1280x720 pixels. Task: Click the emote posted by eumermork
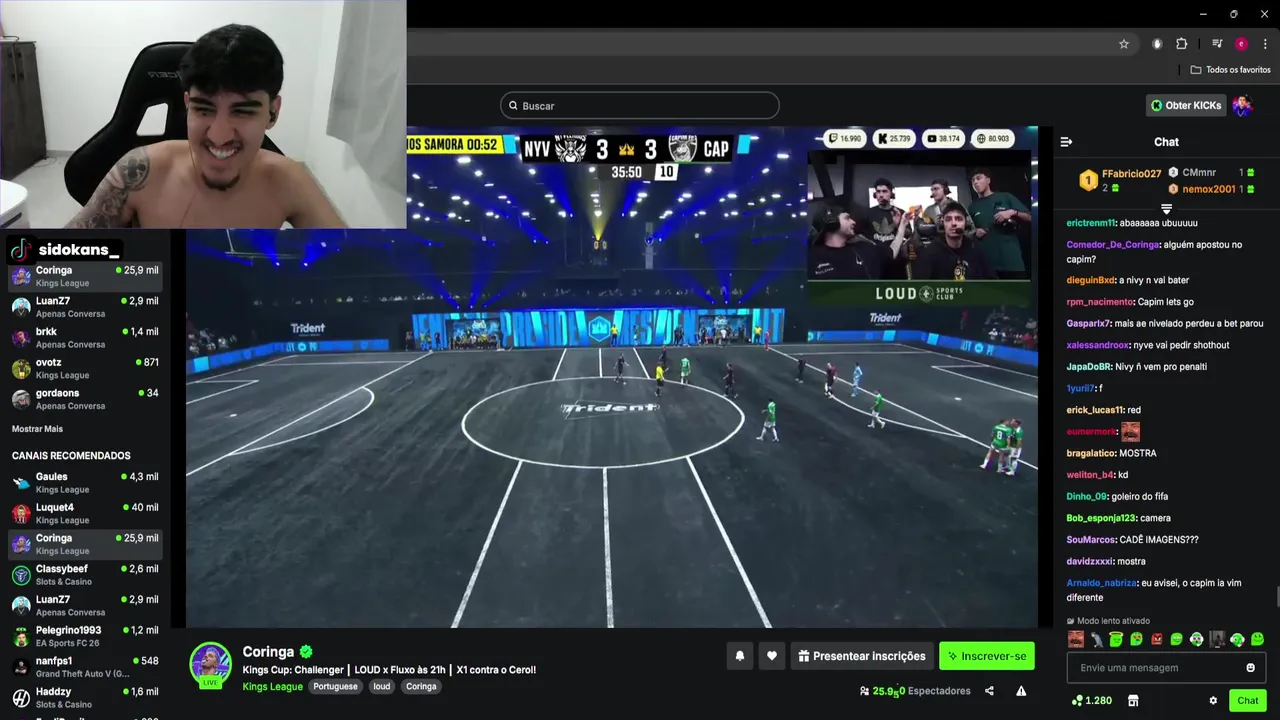1130,432
